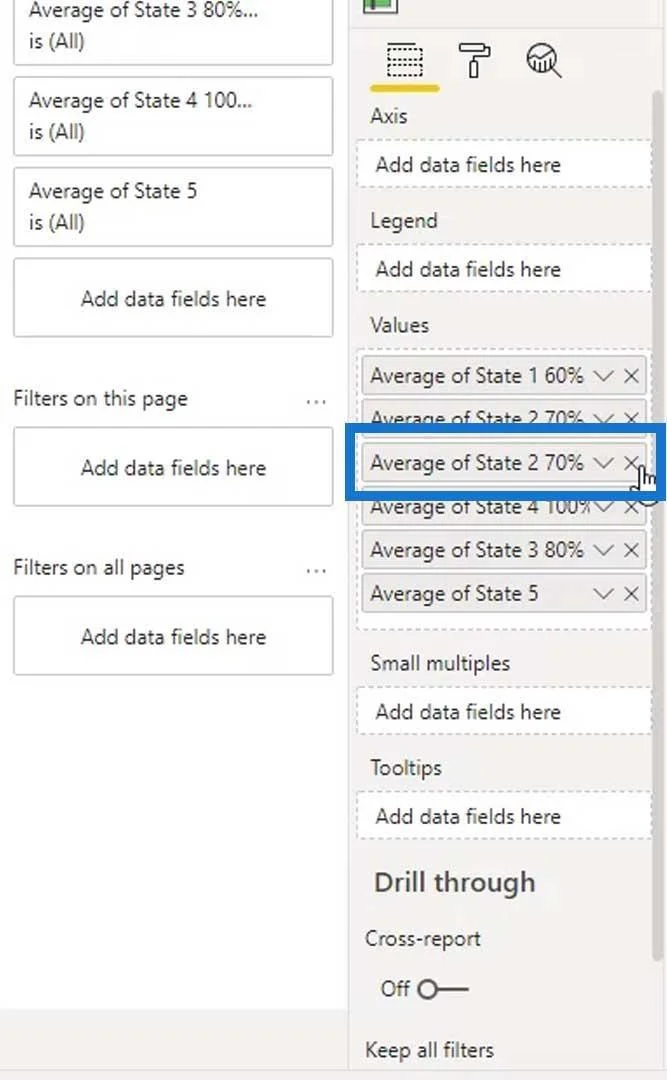Open more options for Filters on this page
Viewport: 667px width, 1080px height.
316,401
